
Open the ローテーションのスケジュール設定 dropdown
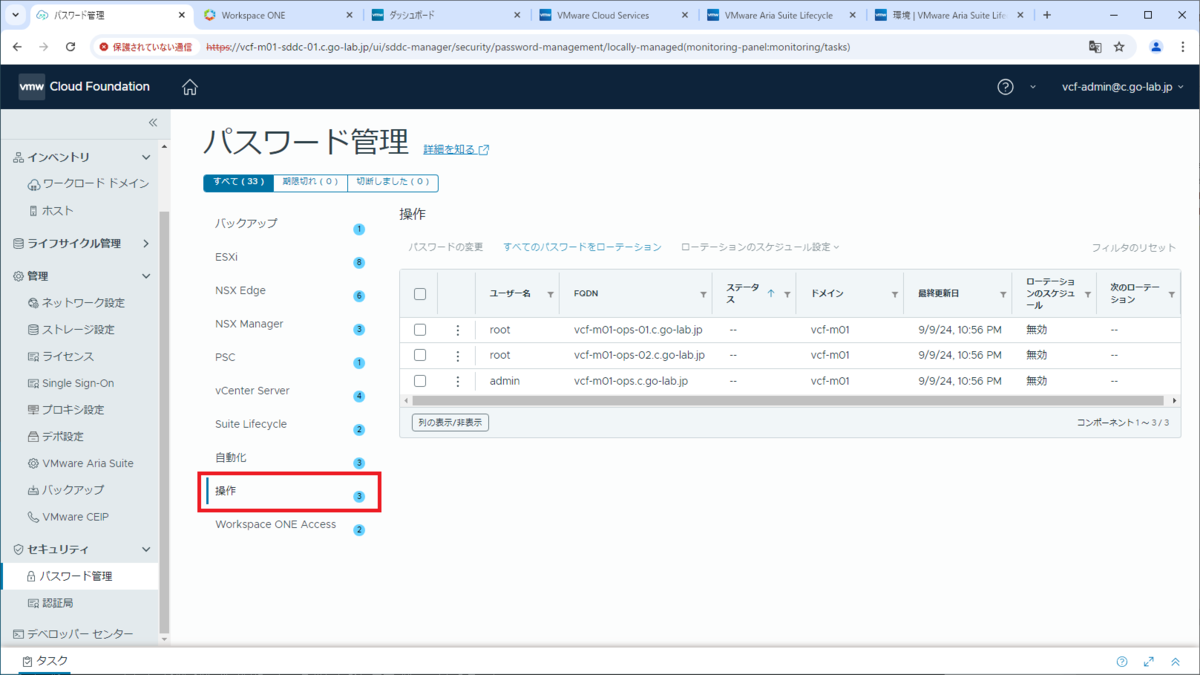pyautogui.click(x=760, y=247)
